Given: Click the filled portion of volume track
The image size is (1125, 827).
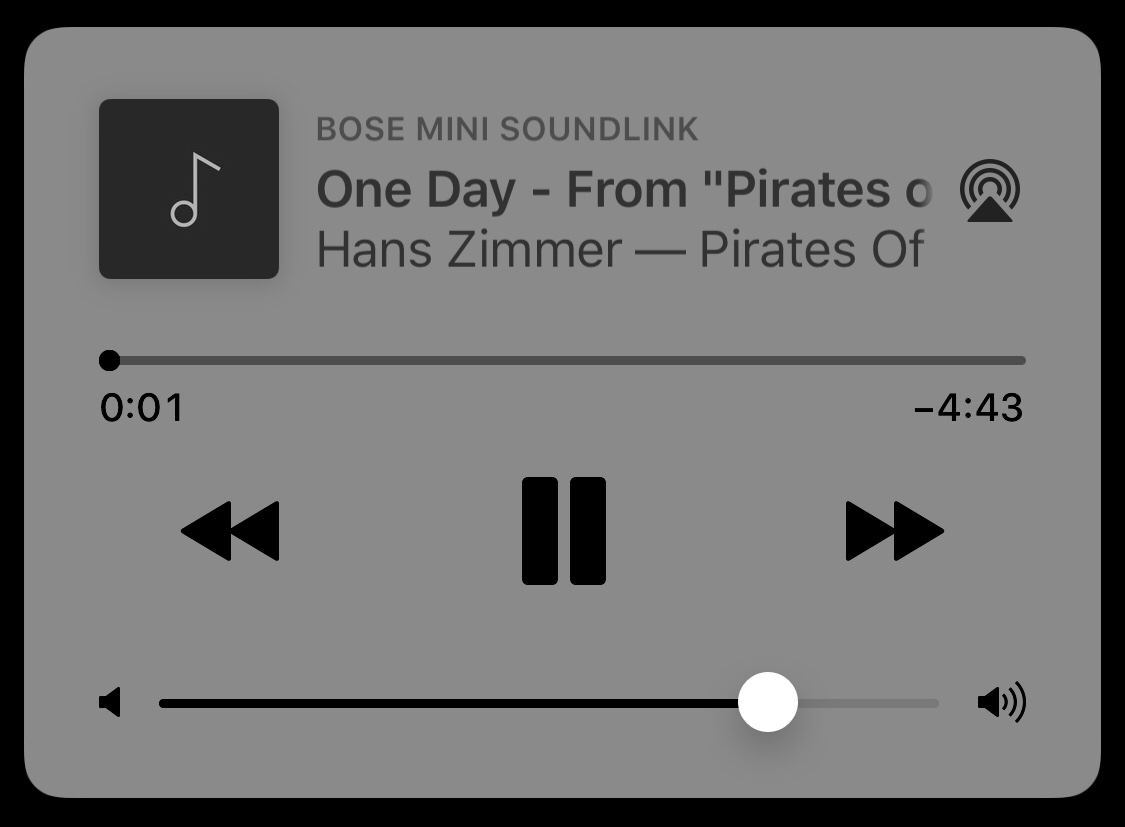Looking at the screenshot, I should [x=448, y=703].
